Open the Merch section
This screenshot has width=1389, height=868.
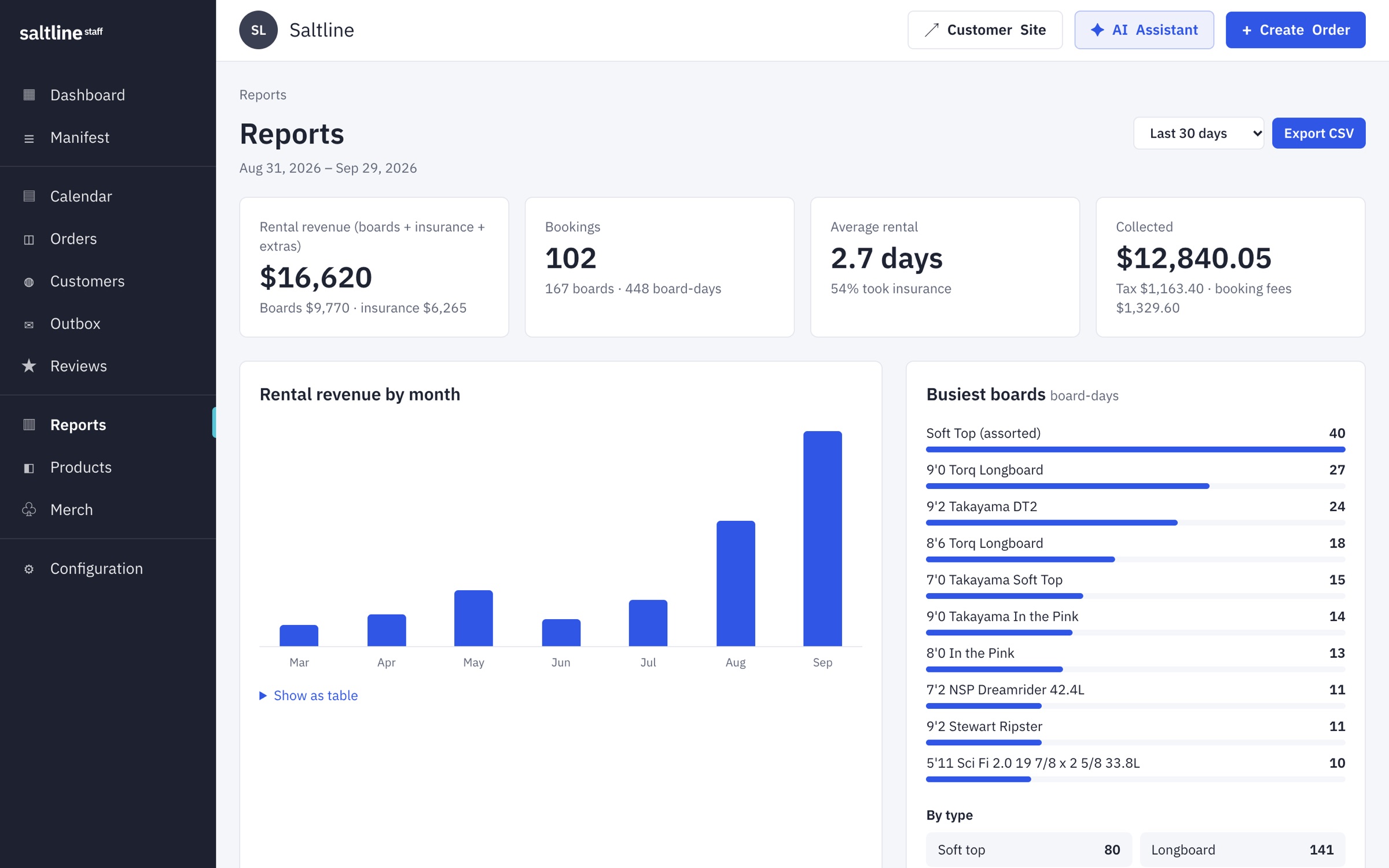pyautogui.click(x=108, y=510)
